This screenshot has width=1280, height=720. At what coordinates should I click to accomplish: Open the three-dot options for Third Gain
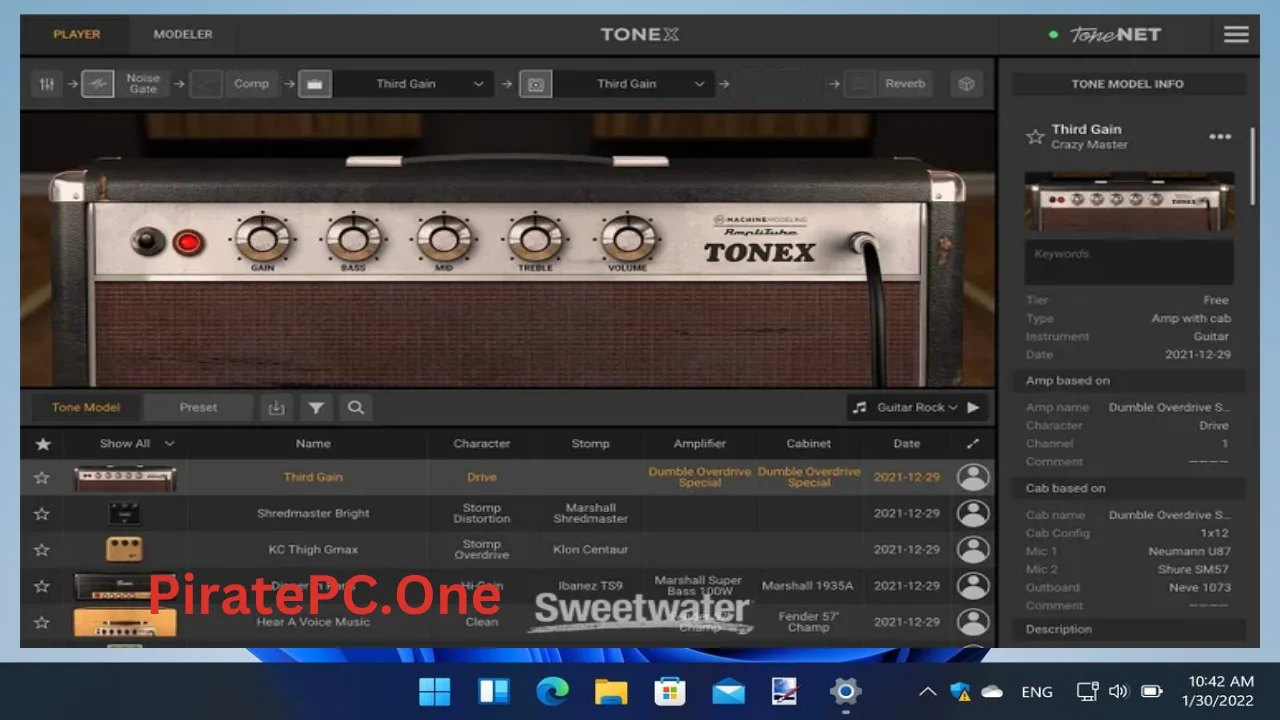[x=1220, y=137]
